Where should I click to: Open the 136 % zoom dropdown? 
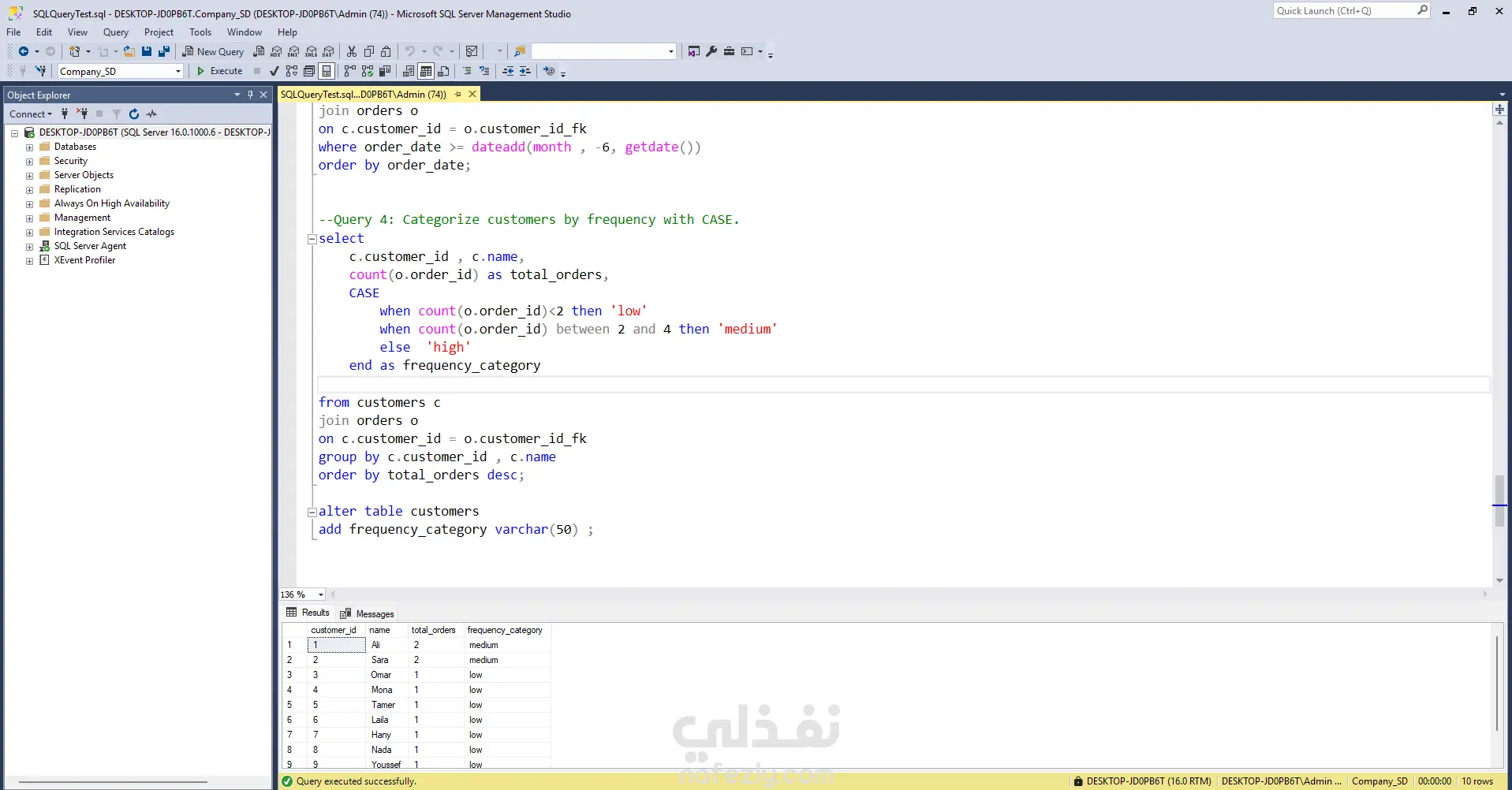[320, 594]
